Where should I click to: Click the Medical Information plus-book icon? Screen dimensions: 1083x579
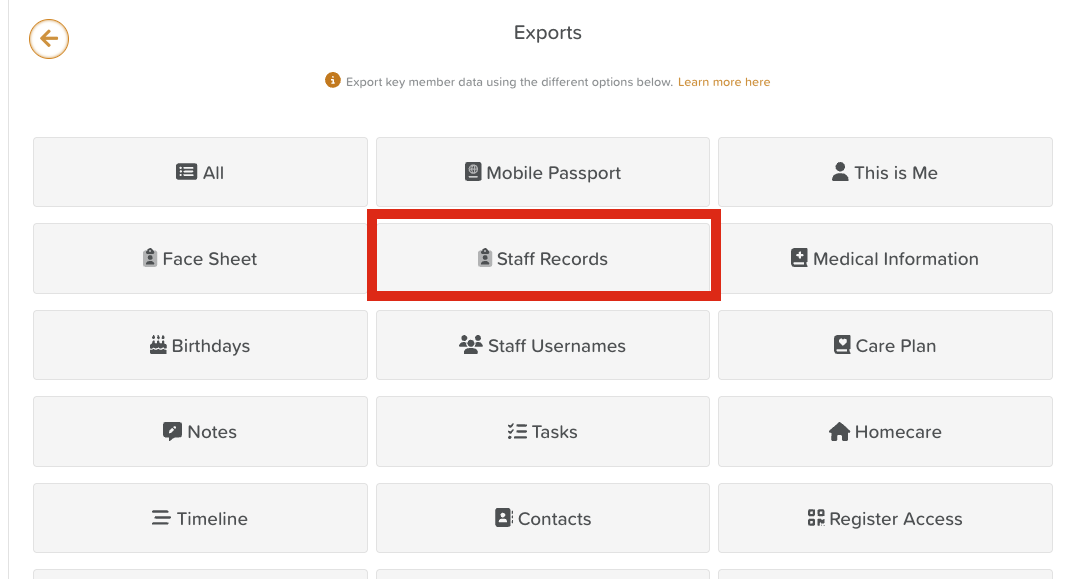[799, 258]
